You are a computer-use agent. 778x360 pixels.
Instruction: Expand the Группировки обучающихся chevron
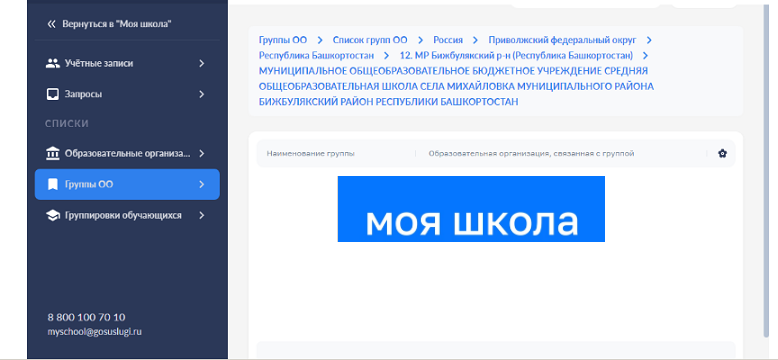pyautogui.click(x=201, y=215)
